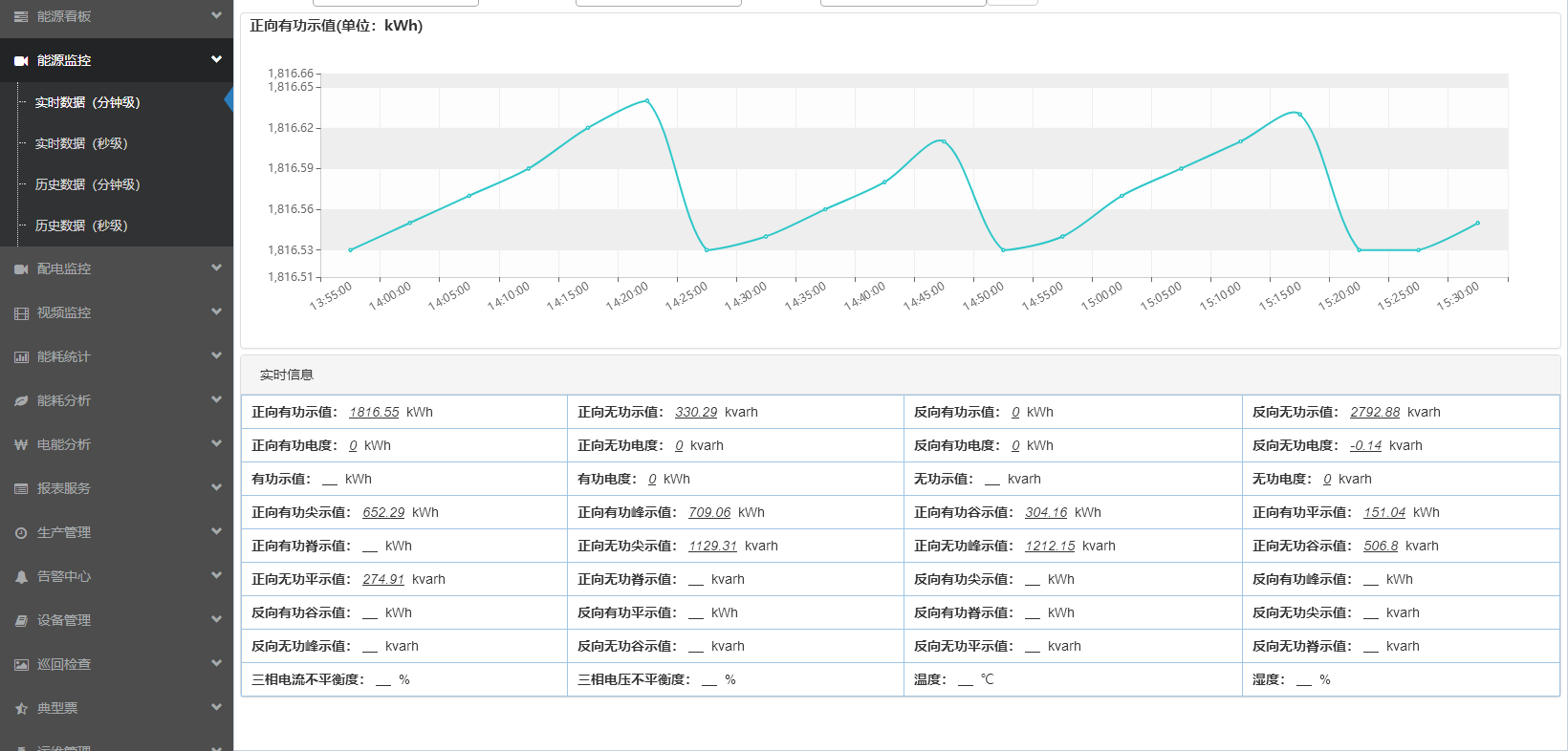Screen dimensions: 1568x751
Task: Click the currency icon beside 电能分析
Action: tap(21, 445)
